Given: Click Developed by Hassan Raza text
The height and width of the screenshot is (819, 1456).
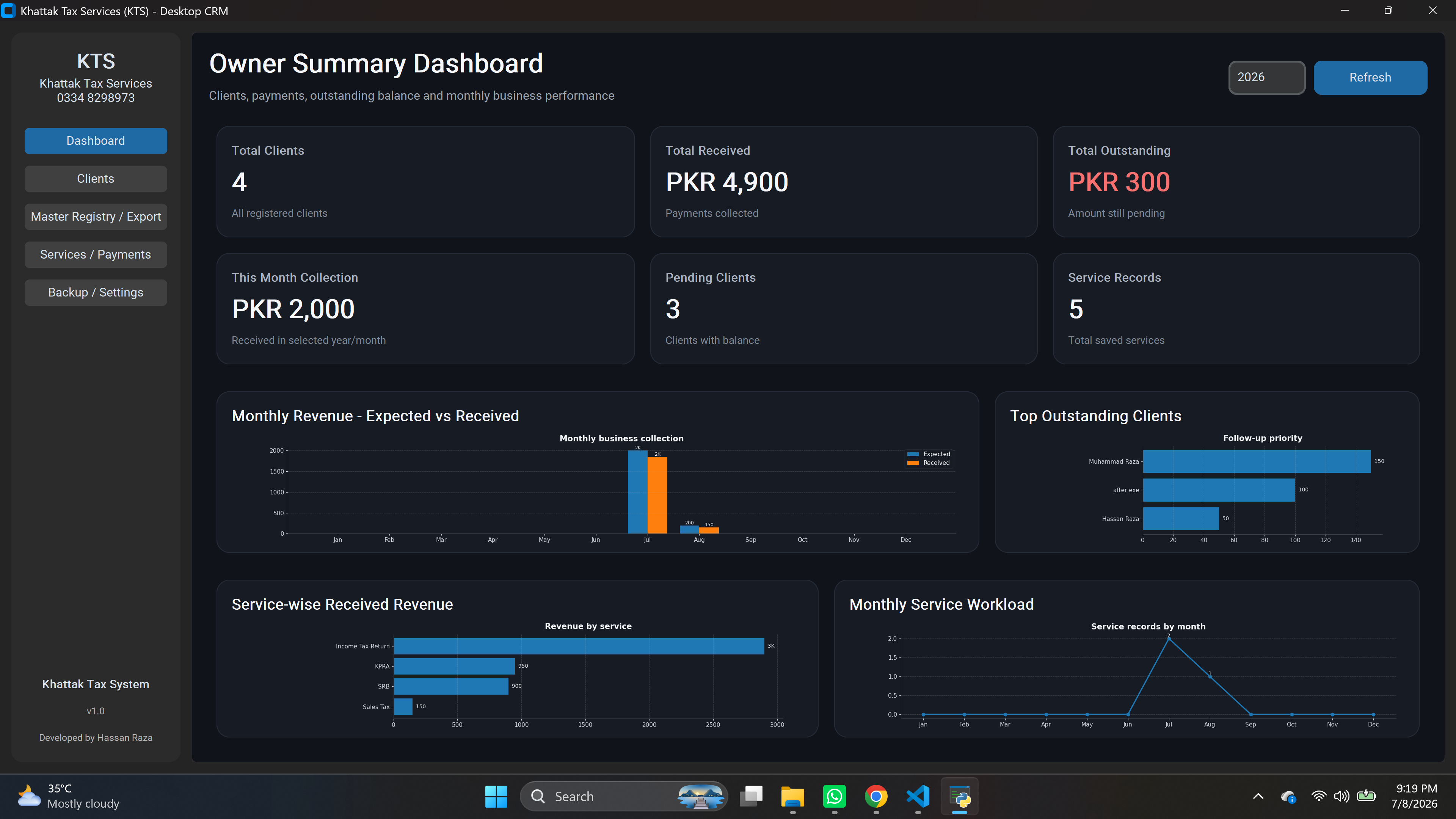Looking at the screenshot, I should point(96,737).
